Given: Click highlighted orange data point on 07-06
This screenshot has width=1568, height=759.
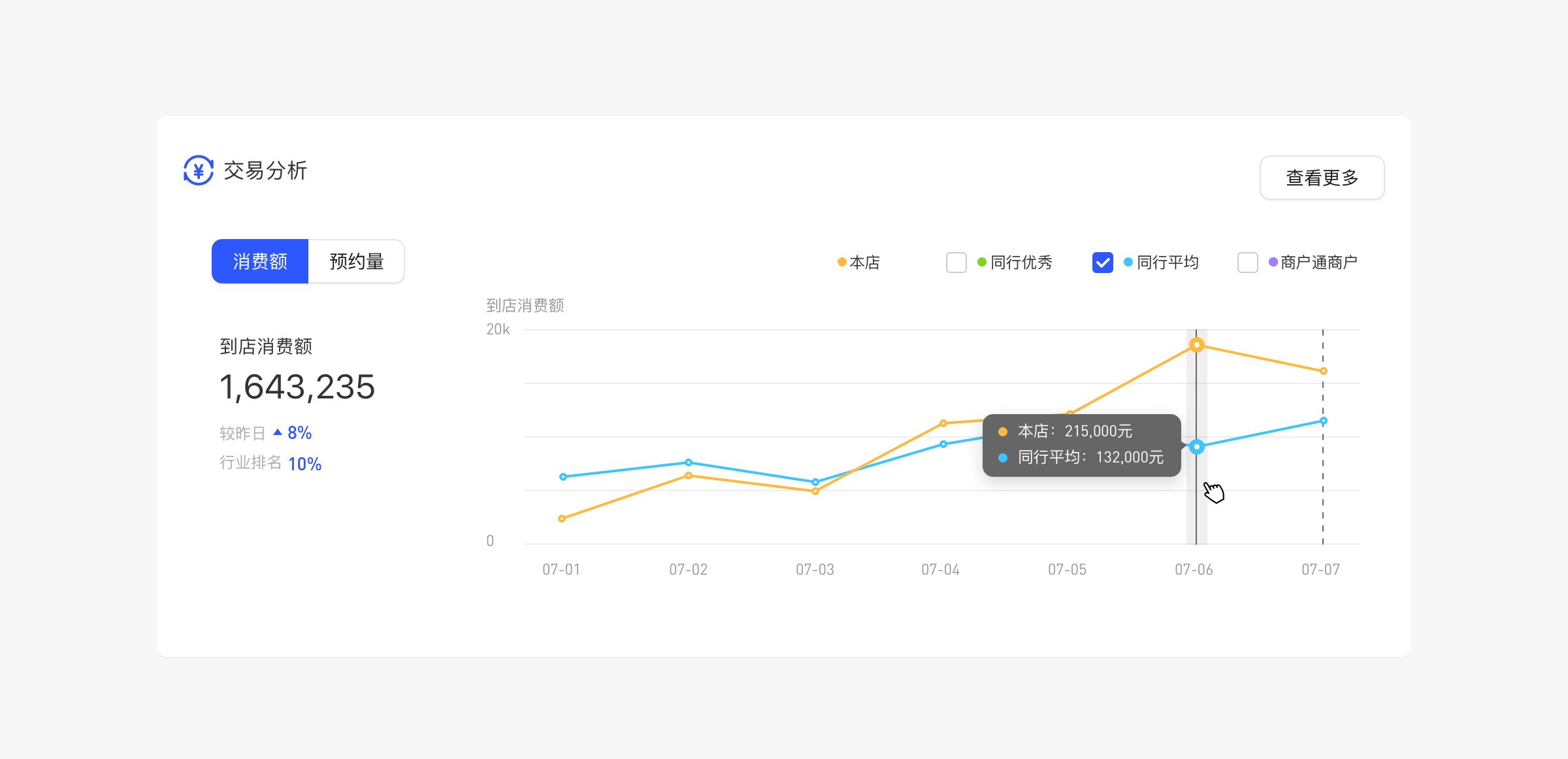Looking at the screenshot, I should click(1196, 345).
